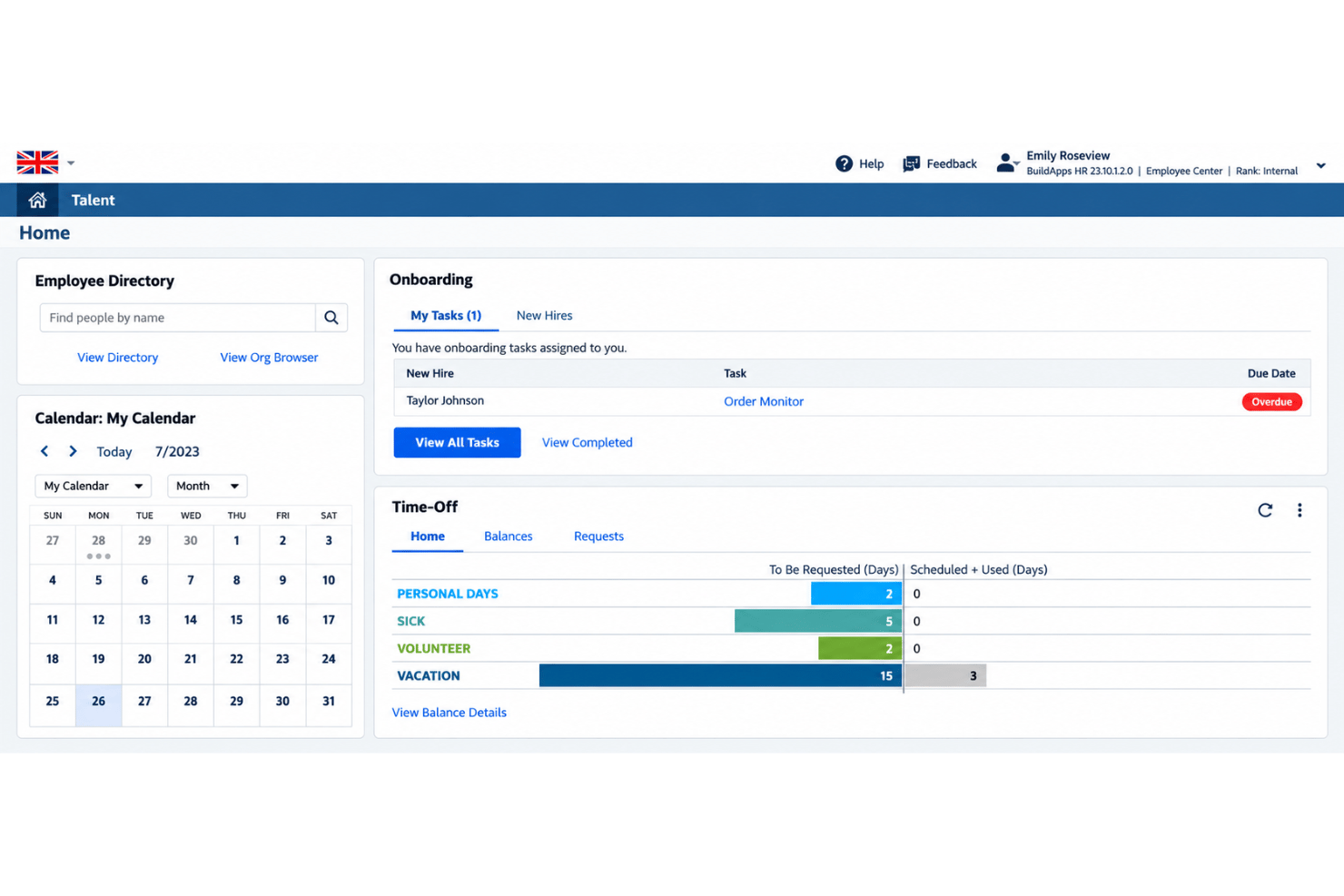
Task: Open the My Calendar dropdown
Action: pyautogui.click(x=93, y=486)
